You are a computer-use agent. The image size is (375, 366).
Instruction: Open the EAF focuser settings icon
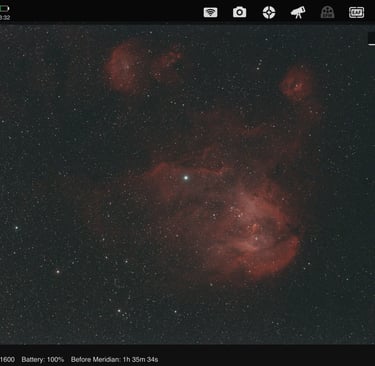tap(356, 13)
